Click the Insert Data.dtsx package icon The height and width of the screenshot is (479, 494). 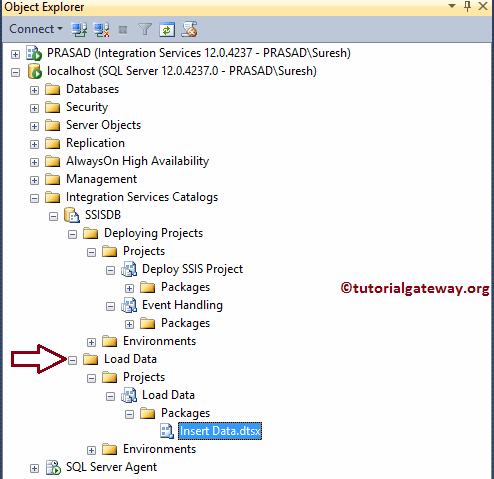167,431
